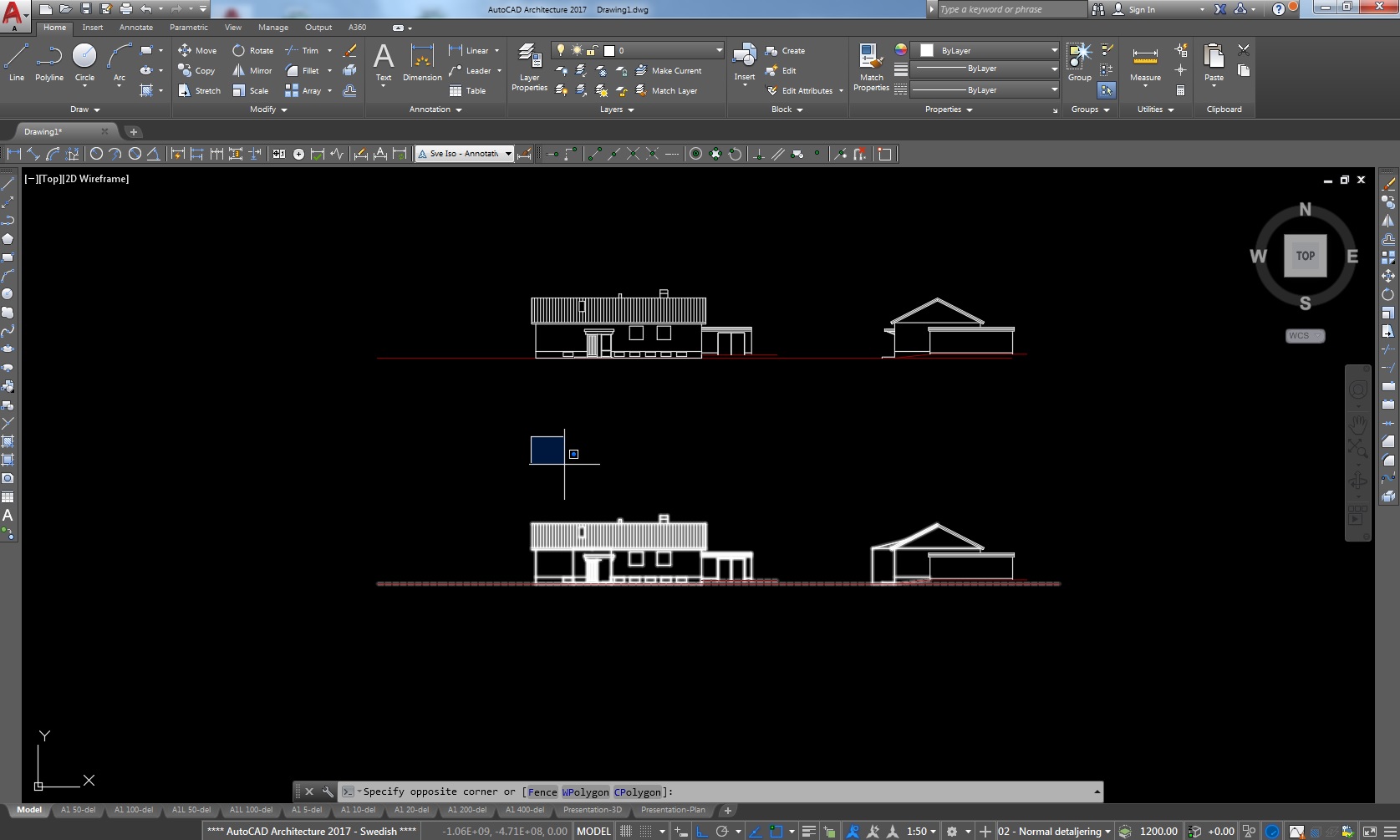Open the Presentation-3D layout tab
This screenshot has height=840, width=1400.
pos(593,810)
